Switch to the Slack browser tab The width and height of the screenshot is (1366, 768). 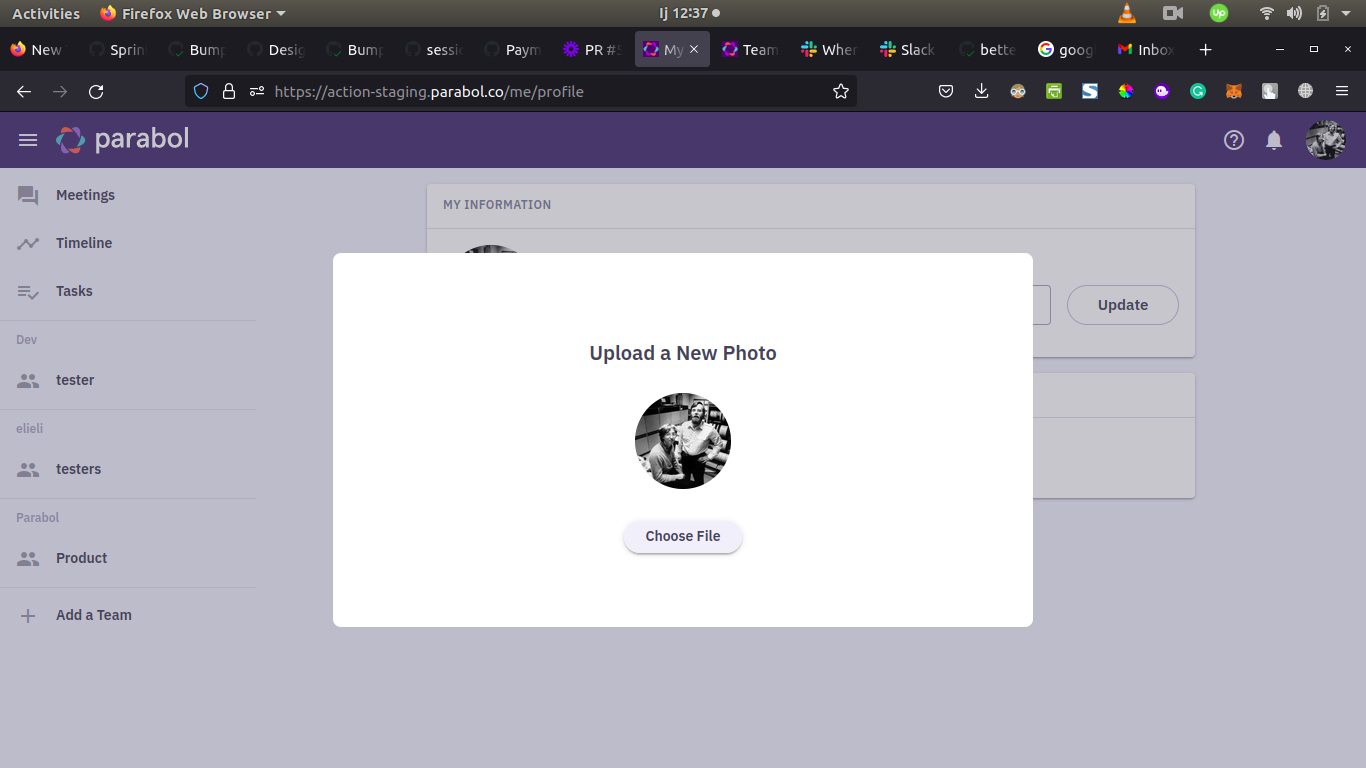pyautogui.click(x=906, y=48)
